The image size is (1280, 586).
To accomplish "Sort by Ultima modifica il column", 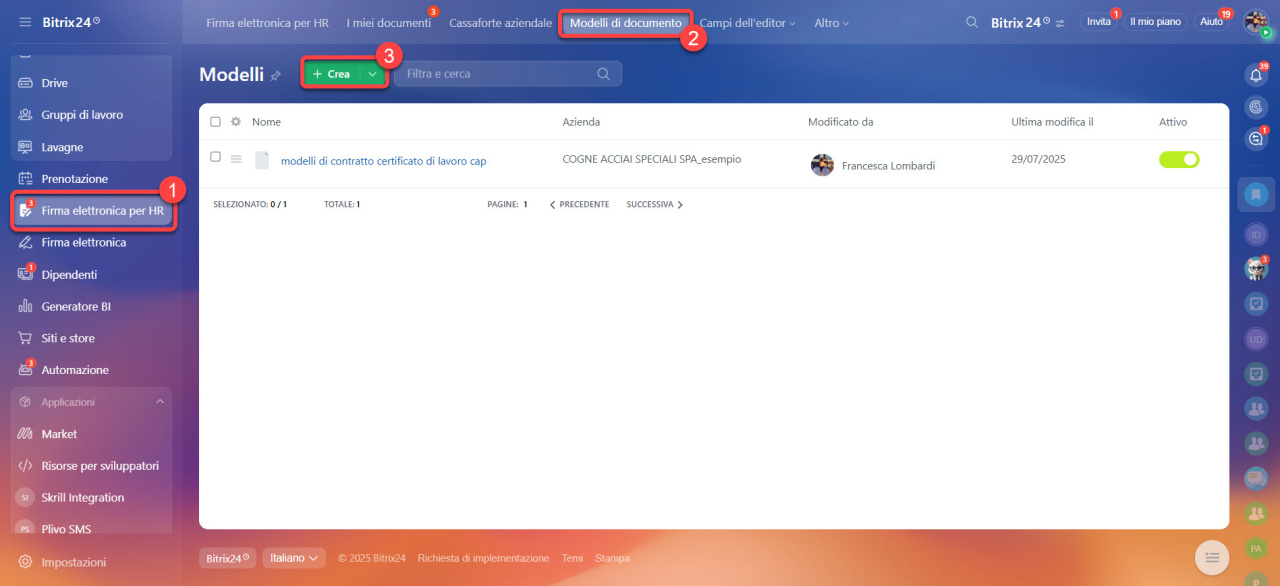I will (1052, 122).
